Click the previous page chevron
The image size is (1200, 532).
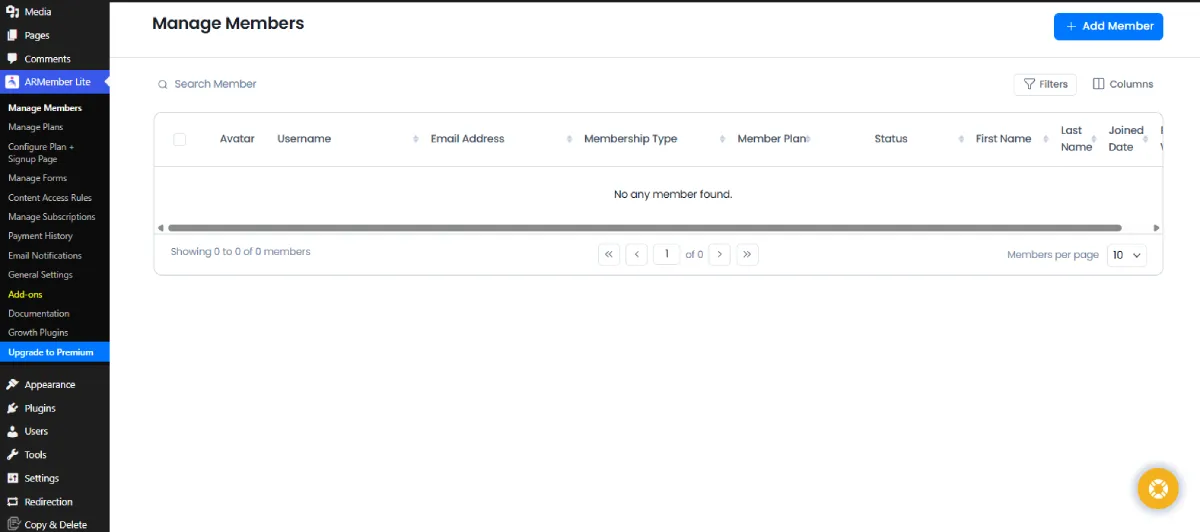click(637, 254)
